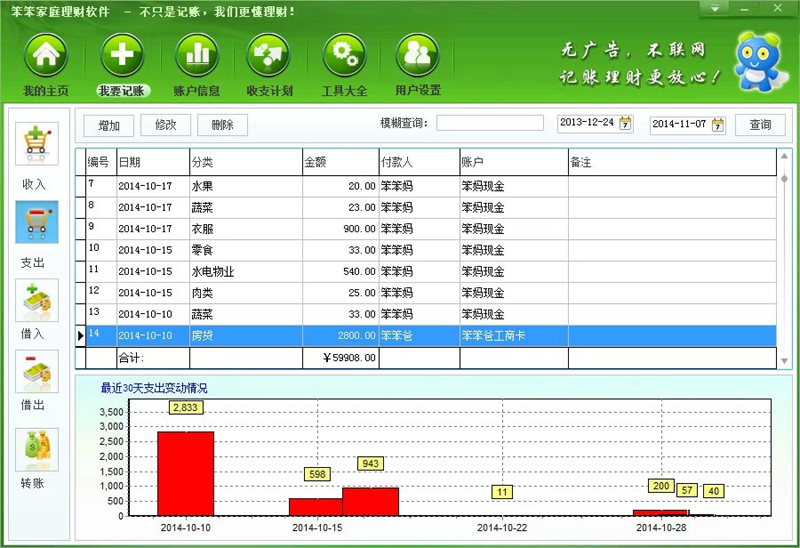
Task: Select the 借入 money icon
Action: [37, 300]
